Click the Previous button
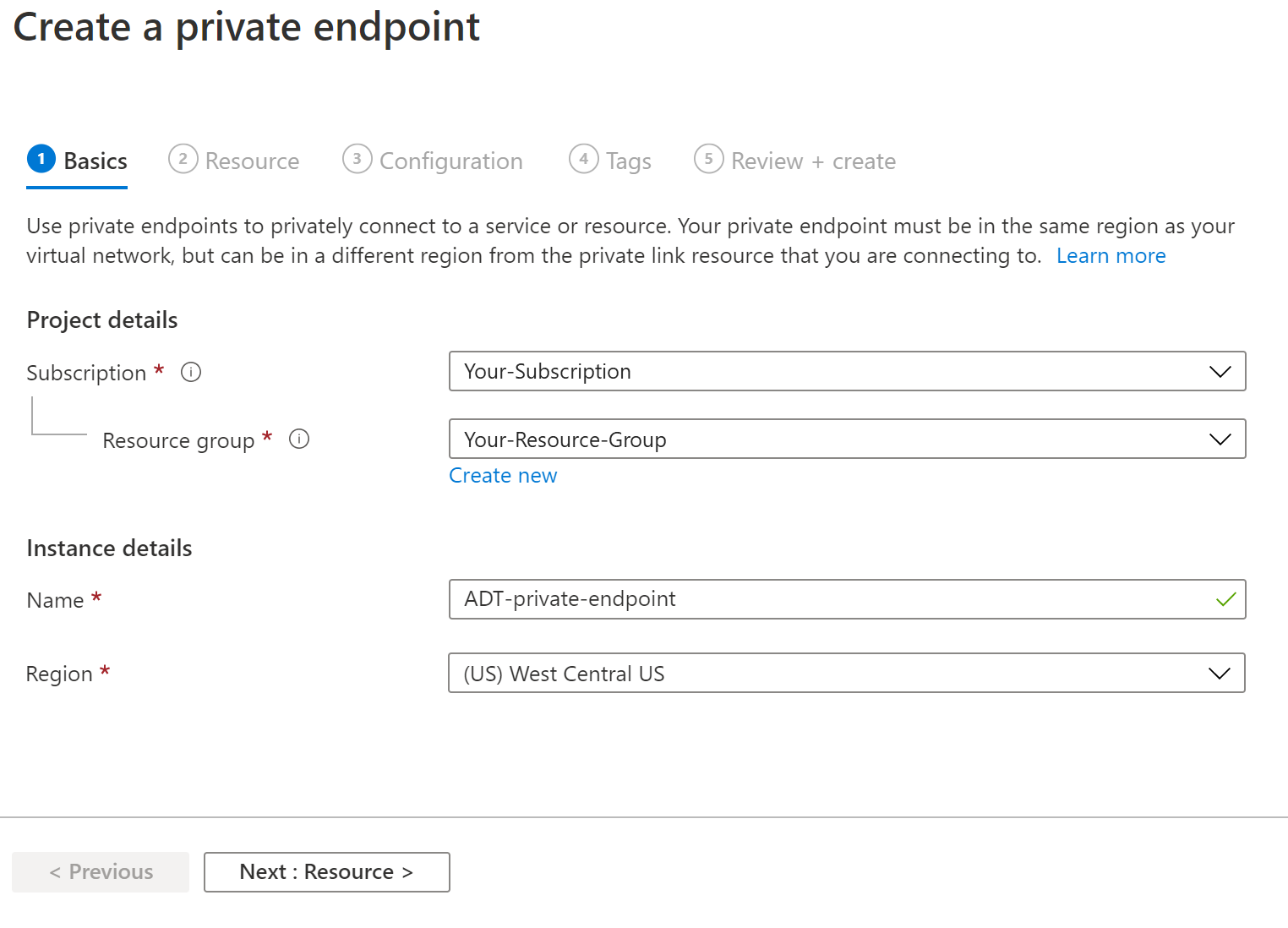 101,872
